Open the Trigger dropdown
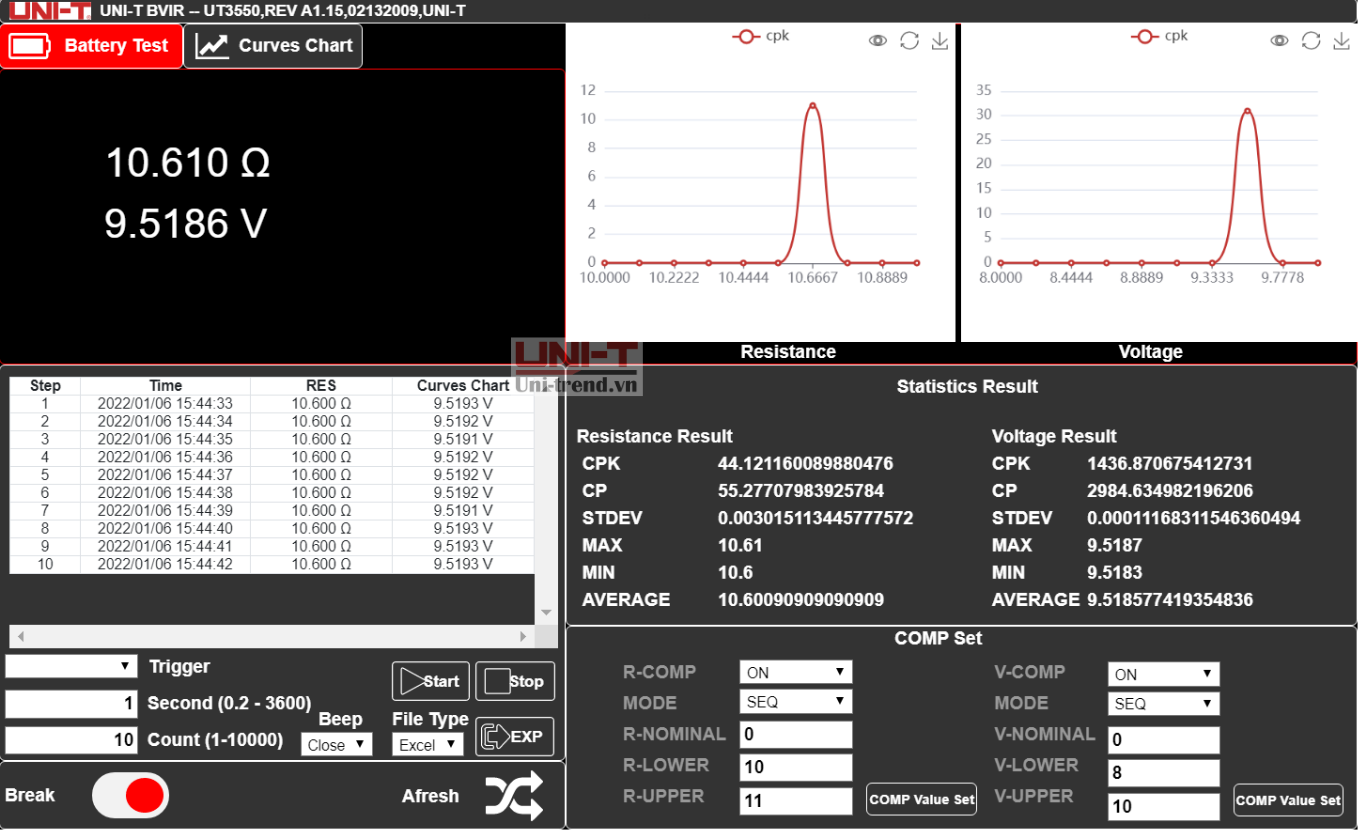Image resolution: width=1366 pixels, height=832 pixels. pyautogui.click(x=71, y=666)
